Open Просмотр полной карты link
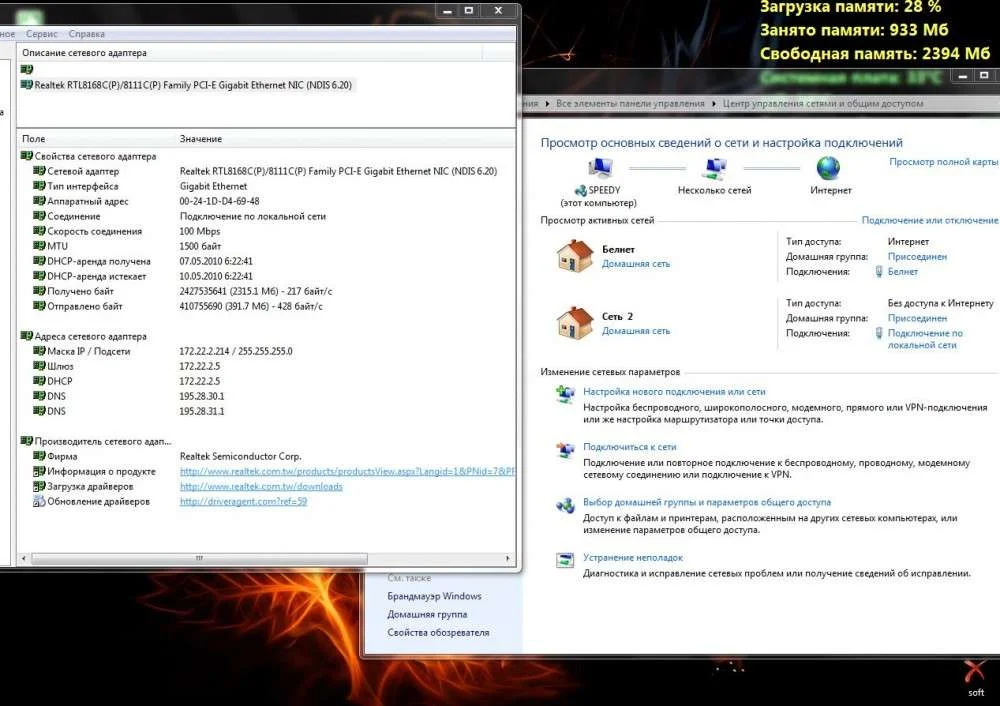Image resolution: width=1000 pixels, height=706 pixels. tap(943, 162)
